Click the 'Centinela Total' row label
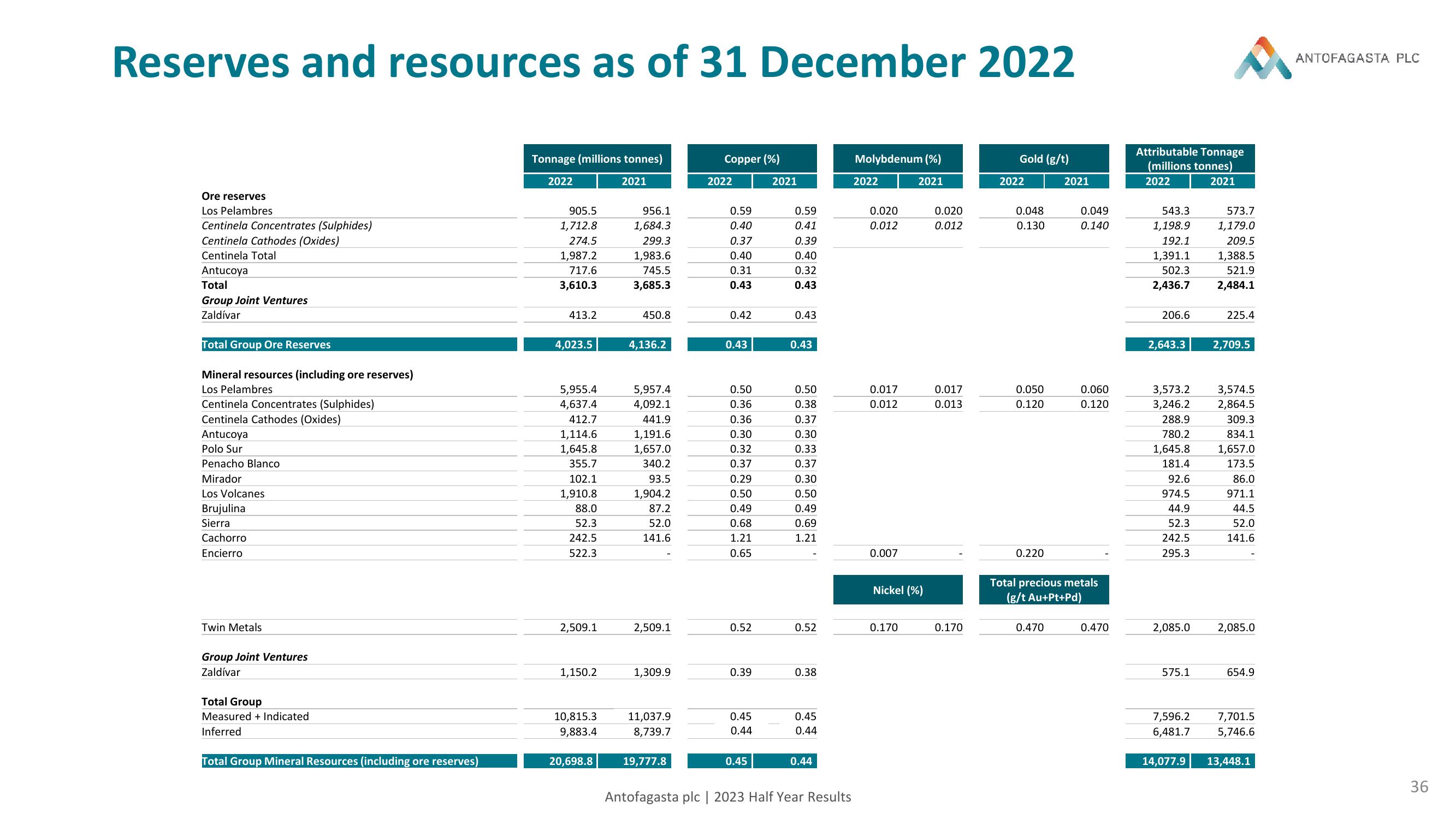Screen dimensions: 1456x819 (x=239, y=256)
